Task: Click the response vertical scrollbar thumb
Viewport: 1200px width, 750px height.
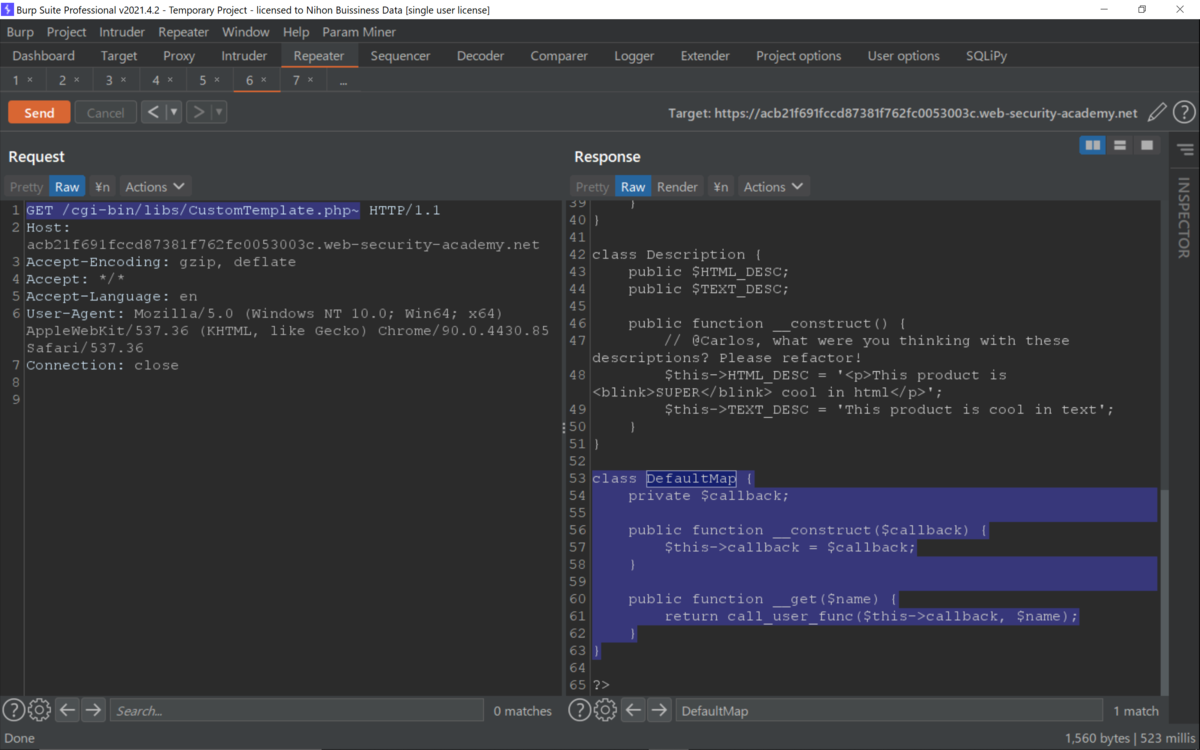Action: pyautogui.click(x=1164, y=590)
